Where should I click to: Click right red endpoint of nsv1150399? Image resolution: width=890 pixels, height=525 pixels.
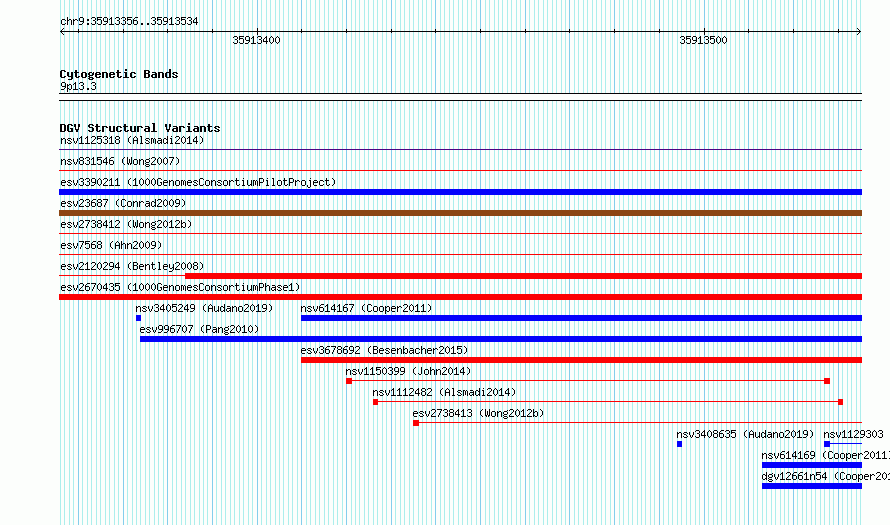point(827,381)
